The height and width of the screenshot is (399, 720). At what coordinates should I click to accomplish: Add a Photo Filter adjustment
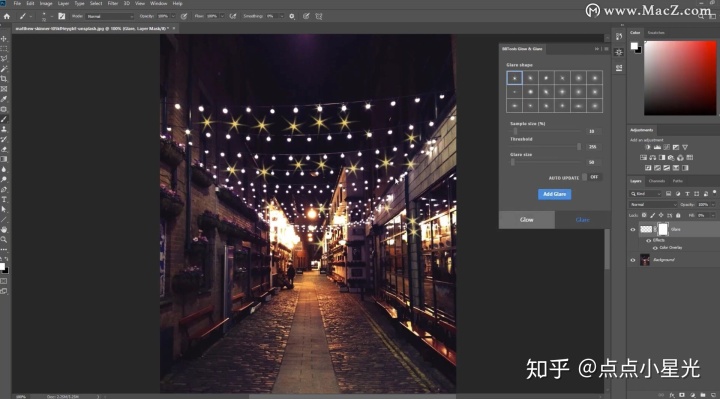(671, 157)
